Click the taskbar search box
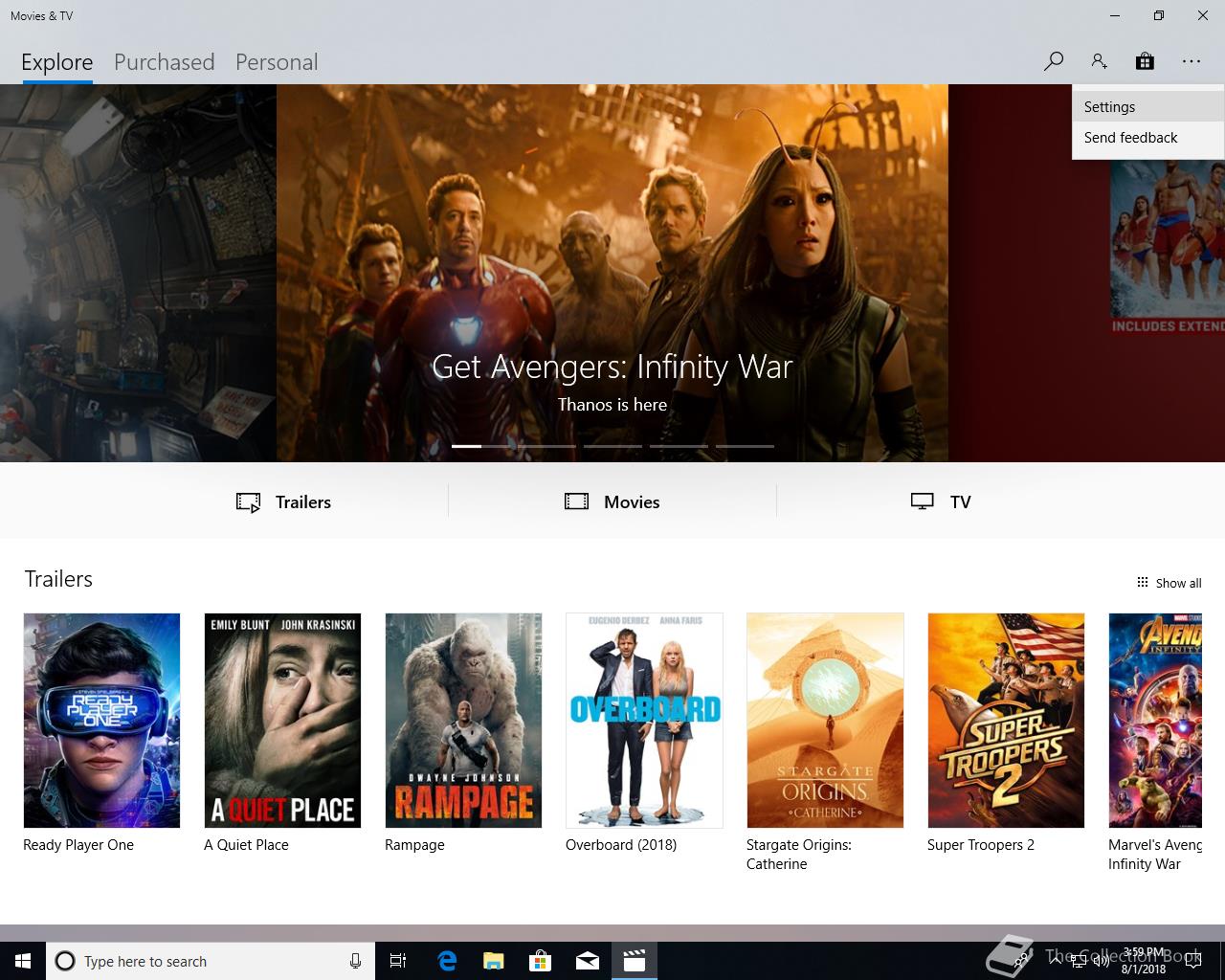 pos(211,961)
